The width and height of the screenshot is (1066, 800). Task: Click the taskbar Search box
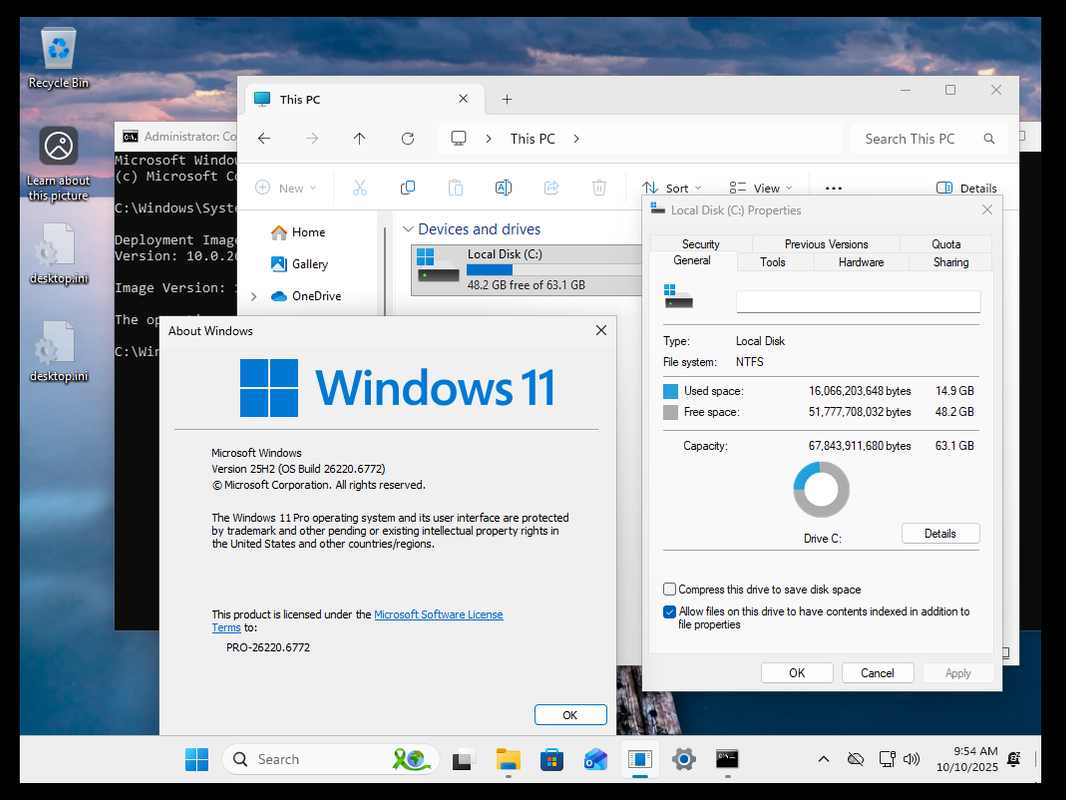(x=331, y=759)
